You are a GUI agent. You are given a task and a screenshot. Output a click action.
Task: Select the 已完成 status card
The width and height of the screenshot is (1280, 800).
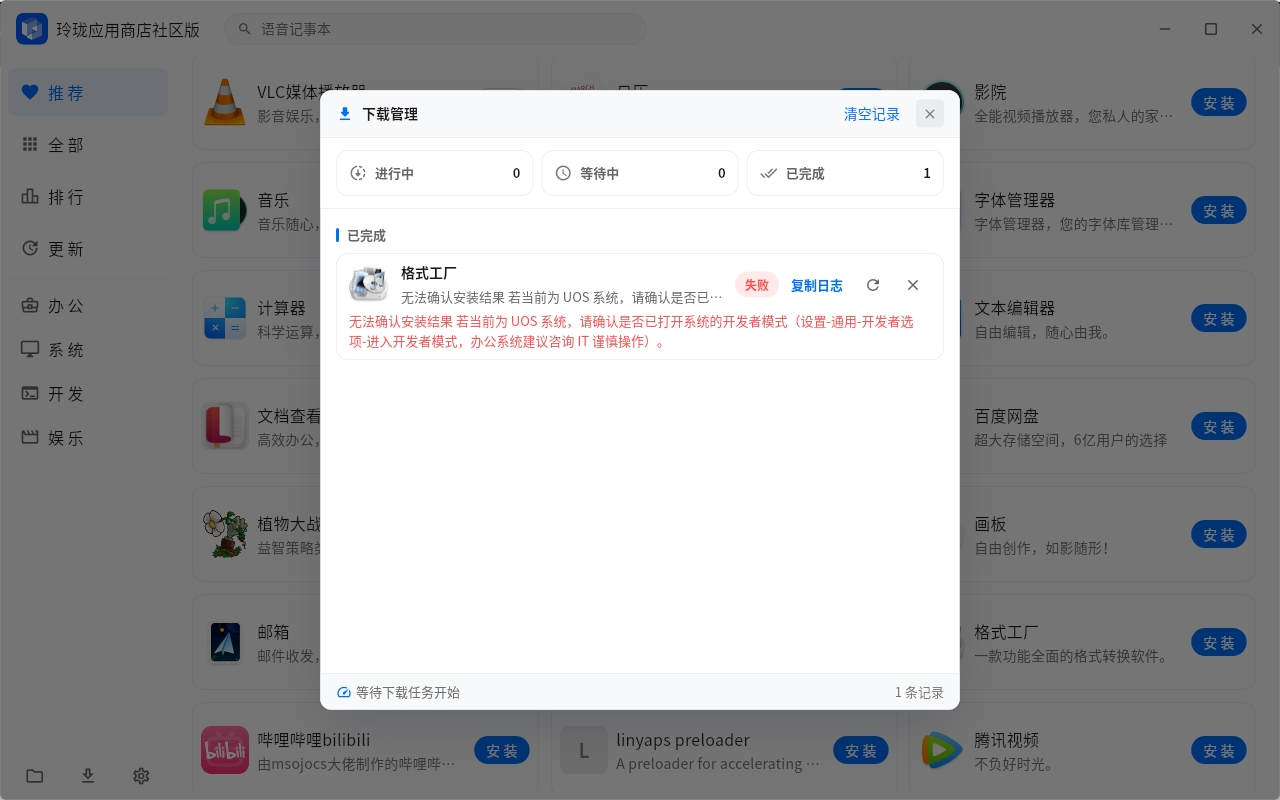click(845, 173)
